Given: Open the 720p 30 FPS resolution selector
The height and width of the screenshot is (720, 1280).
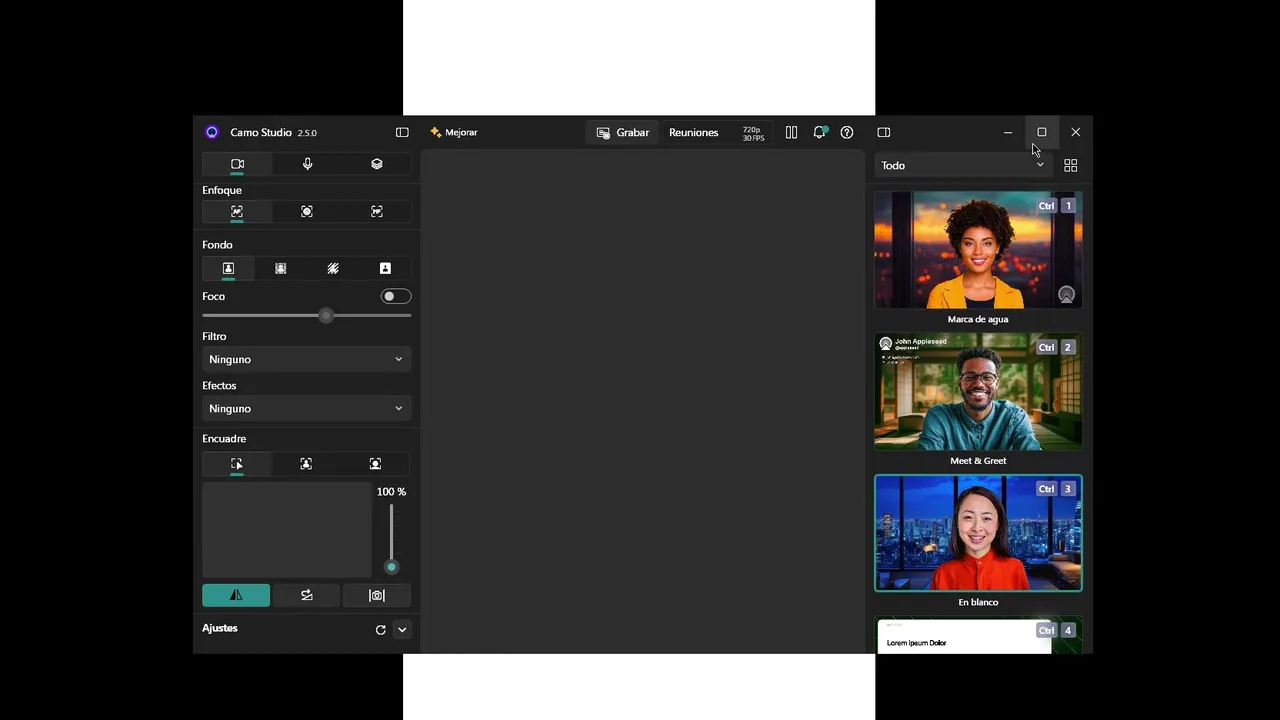Looking at the screenshot, I should (753, 133).
